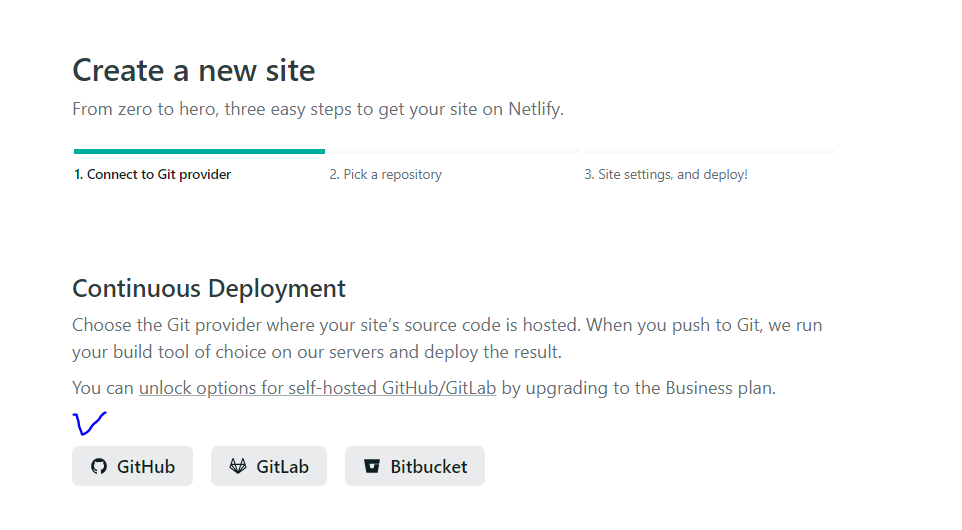Open the unlock options for self-hosted GitHub/GitLab link

317,388
